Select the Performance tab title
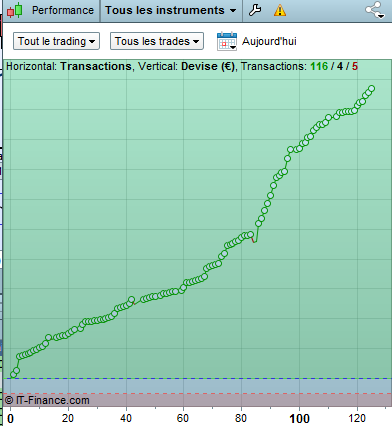Viewport: 392px width, 426px height. coord(63,10)
